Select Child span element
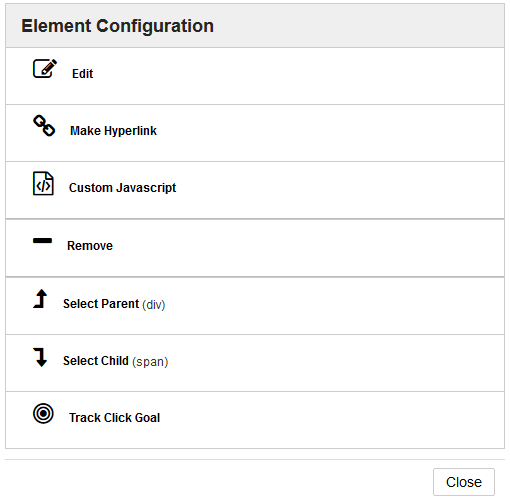510x502 pixels. (x=255, y=363)
